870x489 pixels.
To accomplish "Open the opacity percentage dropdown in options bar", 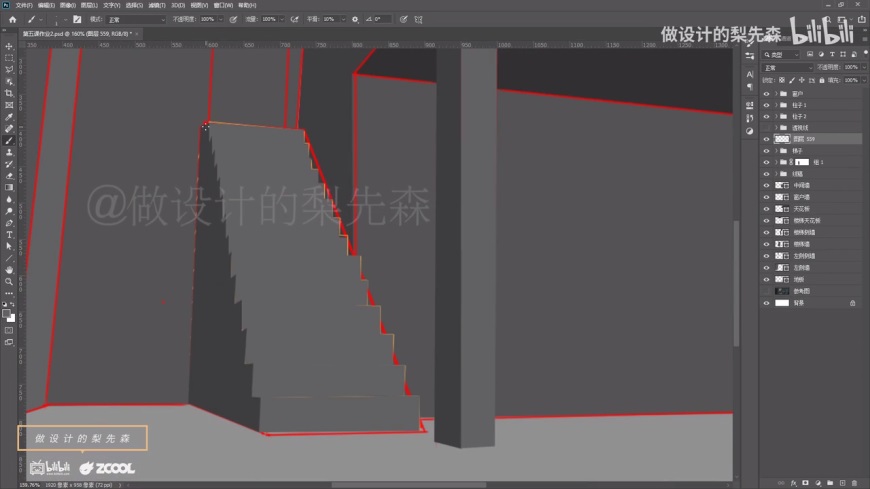I will pyautogui.click(x=220, y=19).
